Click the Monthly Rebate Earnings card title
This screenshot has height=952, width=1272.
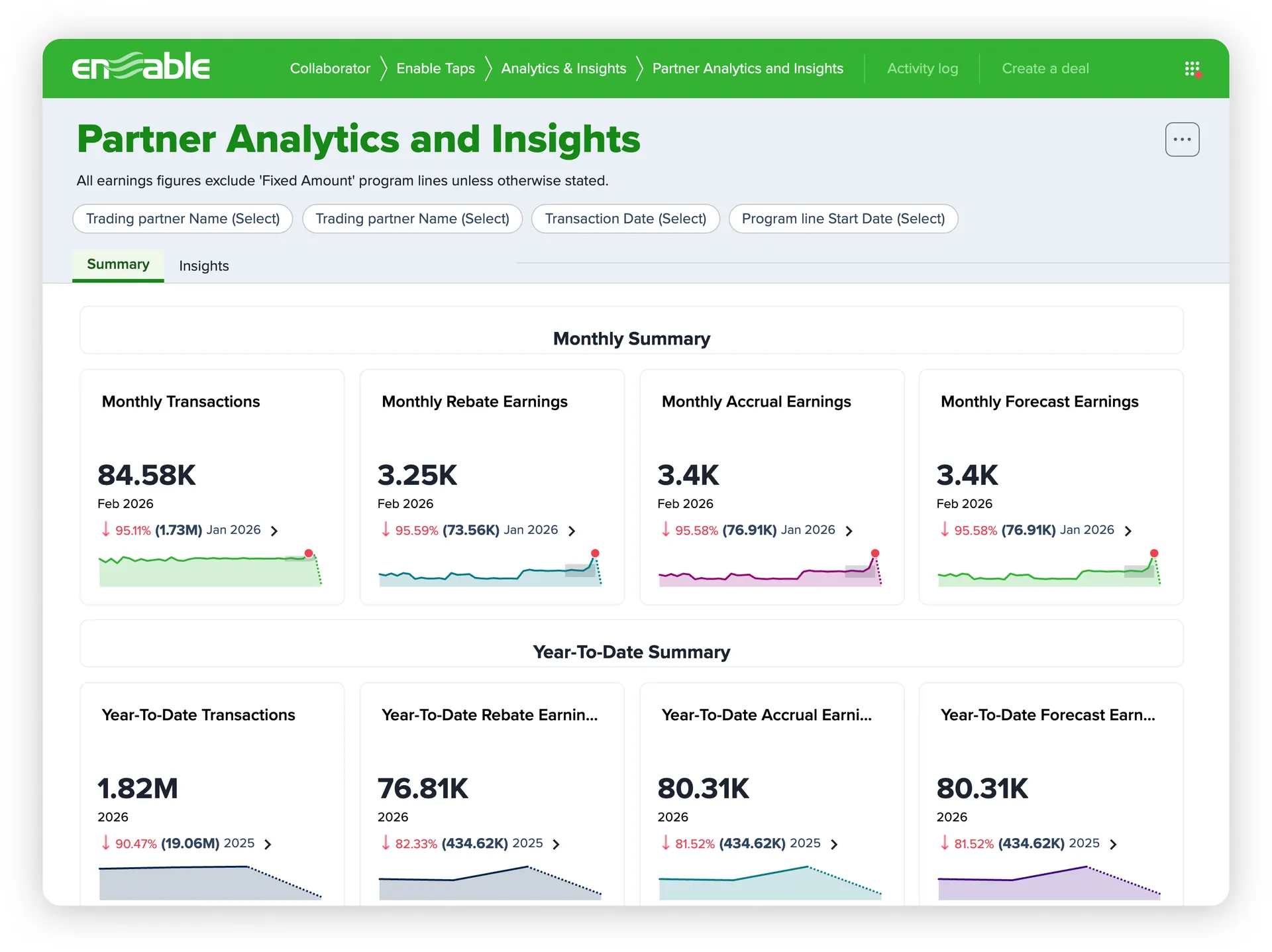pos(474,401)
